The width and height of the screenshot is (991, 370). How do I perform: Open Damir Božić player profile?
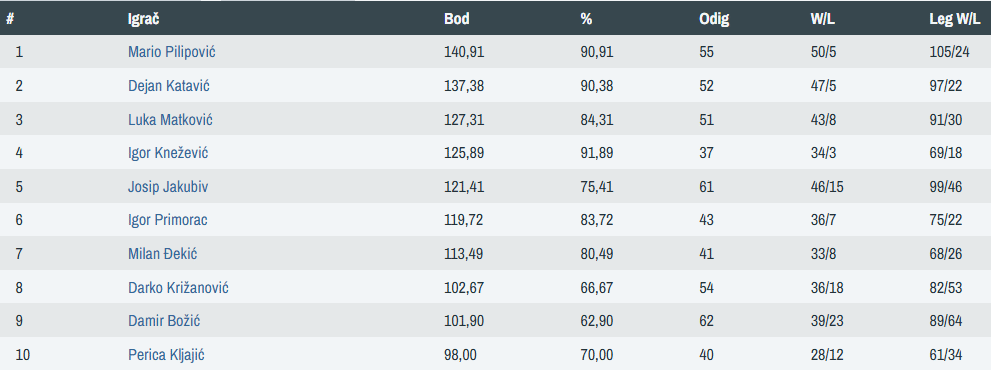(164, 321)
